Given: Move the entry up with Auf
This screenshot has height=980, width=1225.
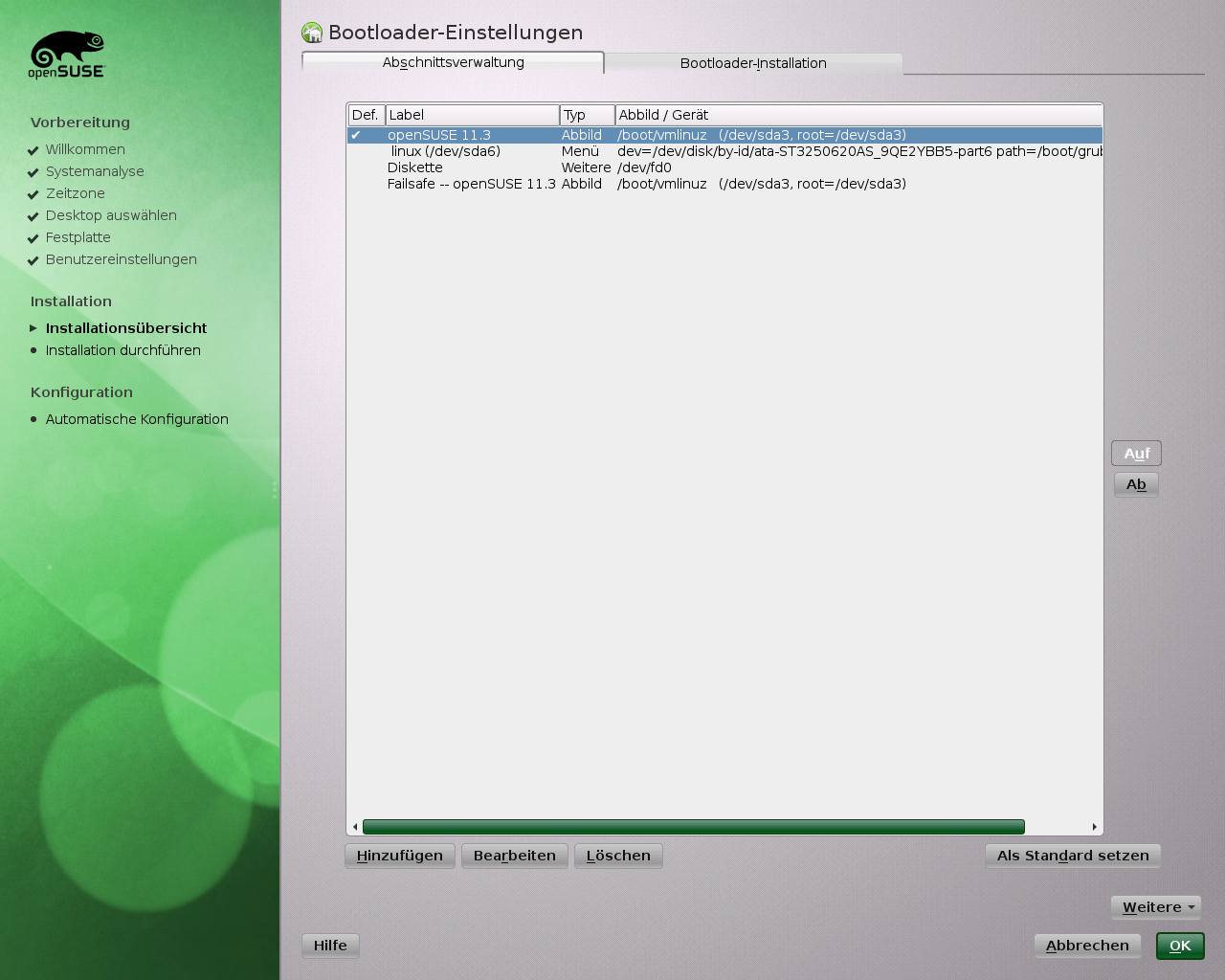Looking at the screenshot, I should pos(1136,454).
